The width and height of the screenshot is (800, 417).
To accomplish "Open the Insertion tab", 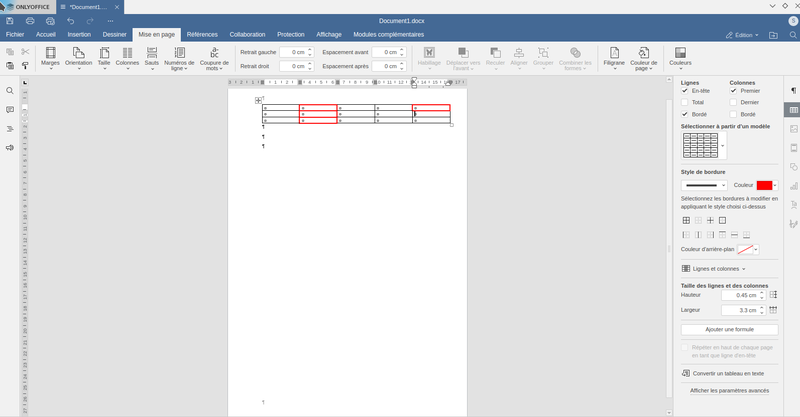I will tap(79, 34).
